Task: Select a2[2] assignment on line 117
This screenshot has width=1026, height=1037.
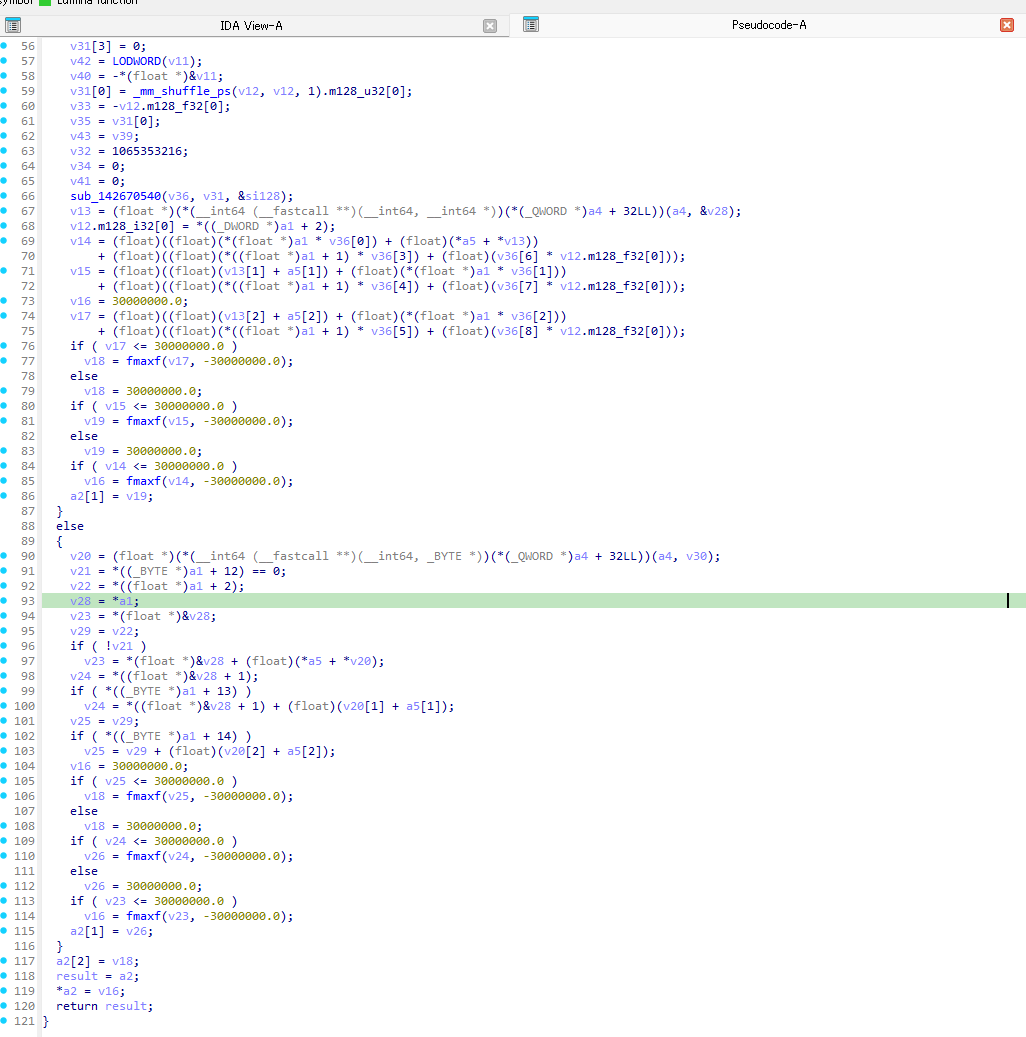Action: click(97, 961)
